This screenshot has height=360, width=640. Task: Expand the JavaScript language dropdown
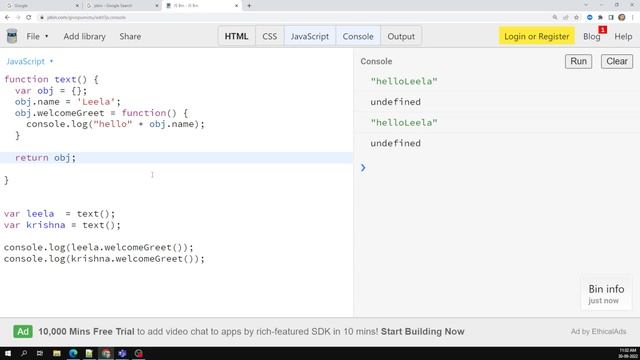[x=29, y=61]
